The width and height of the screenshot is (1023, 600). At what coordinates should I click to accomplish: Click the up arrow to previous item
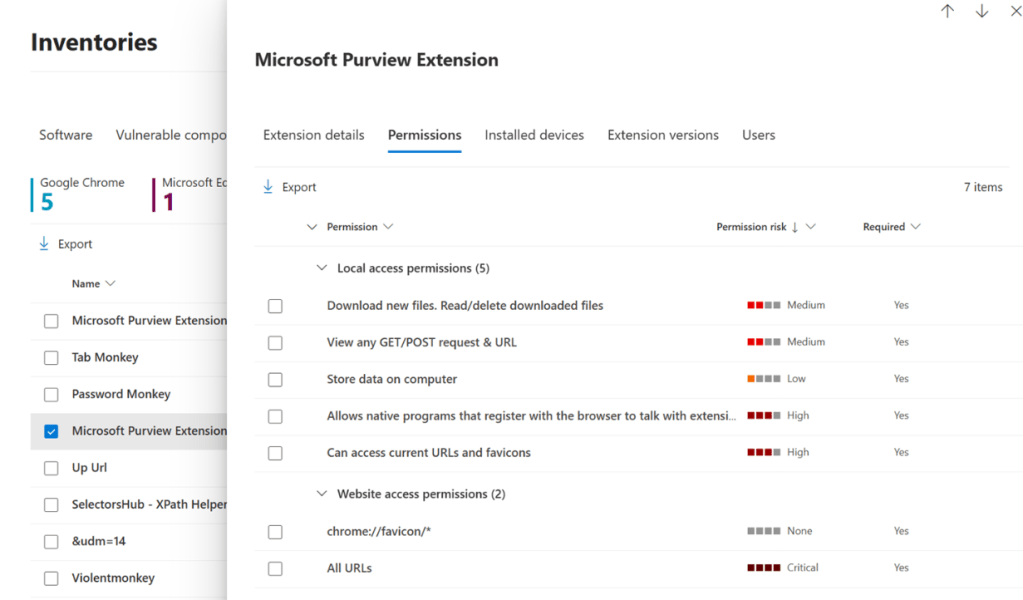click(947, 11)
